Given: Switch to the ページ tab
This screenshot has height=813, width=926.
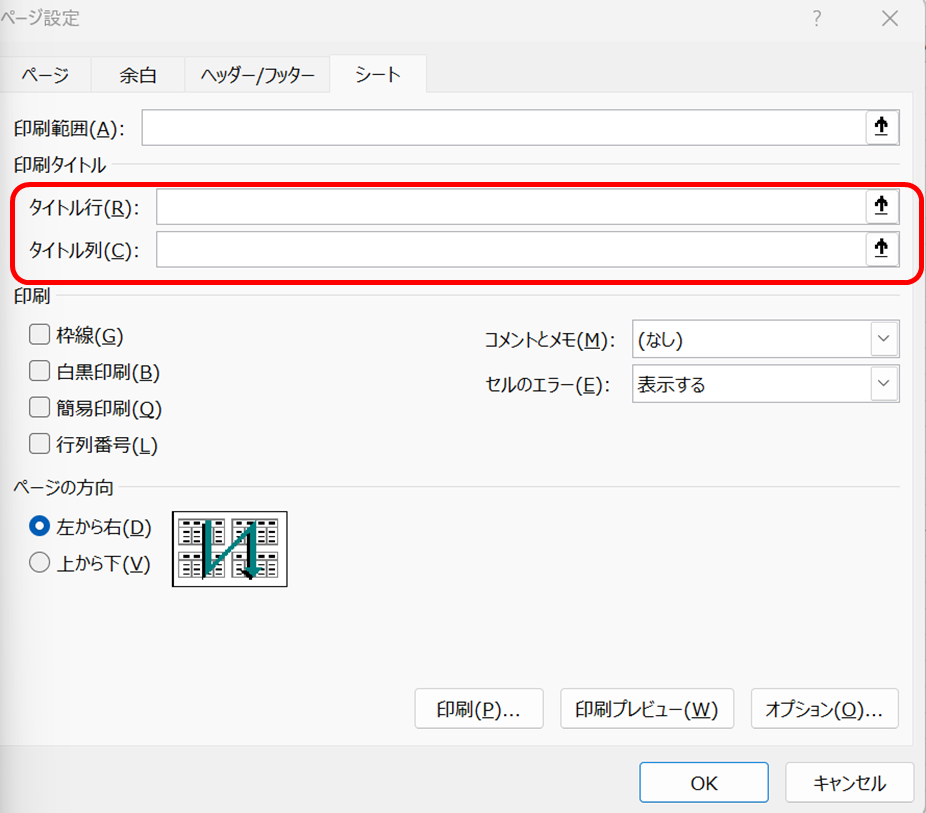Looking at the screenshot, I should point(46,75).
